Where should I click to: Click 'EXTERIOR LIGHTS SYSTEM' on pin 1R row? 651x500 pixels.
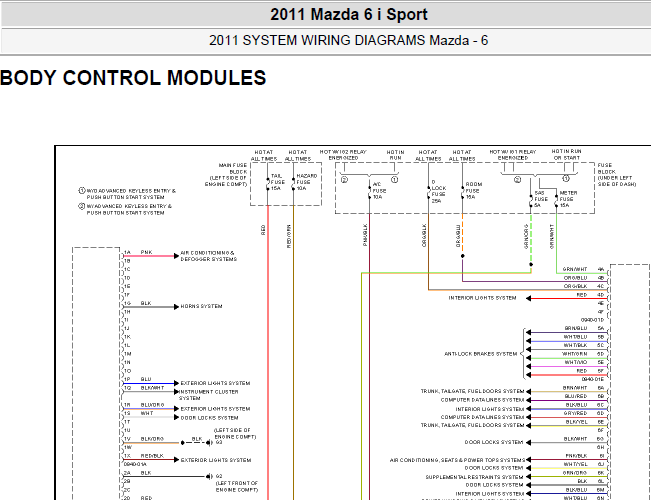point(215,409)
